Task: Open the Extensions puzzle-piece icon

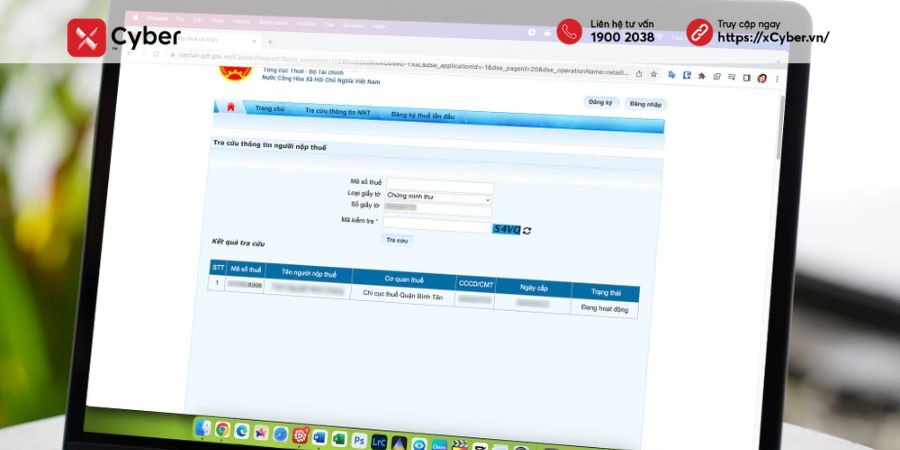Action: click(x=701, y=76)
